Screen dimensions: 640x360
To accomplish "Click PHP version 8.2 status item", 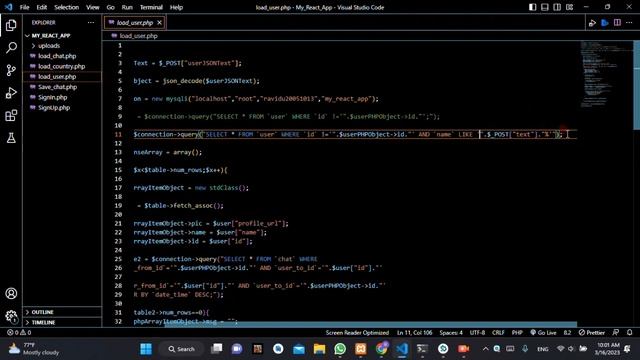I will (567, 333).
